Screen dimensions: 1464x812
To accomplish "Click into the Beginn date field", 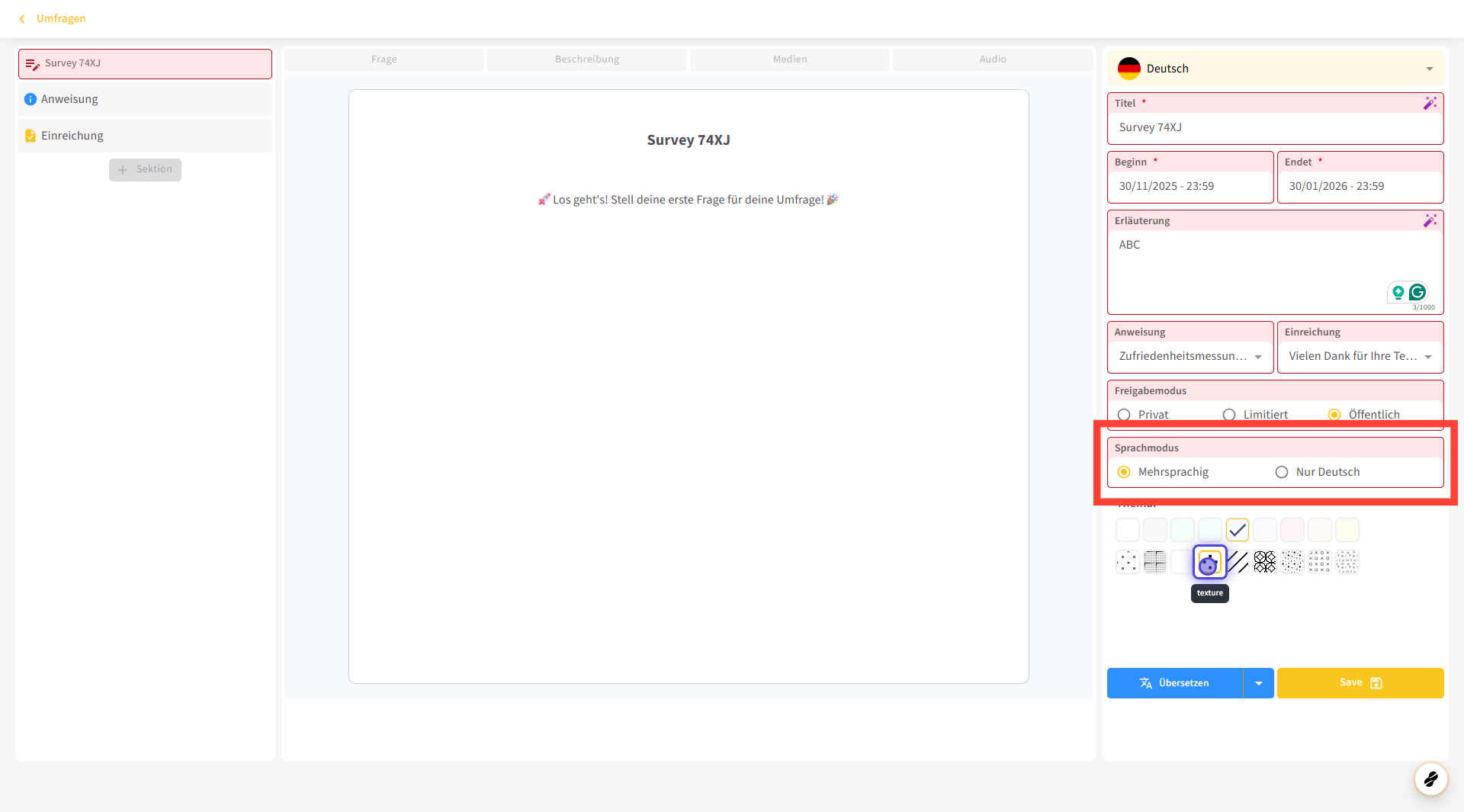I will [x=1189, y=186].
